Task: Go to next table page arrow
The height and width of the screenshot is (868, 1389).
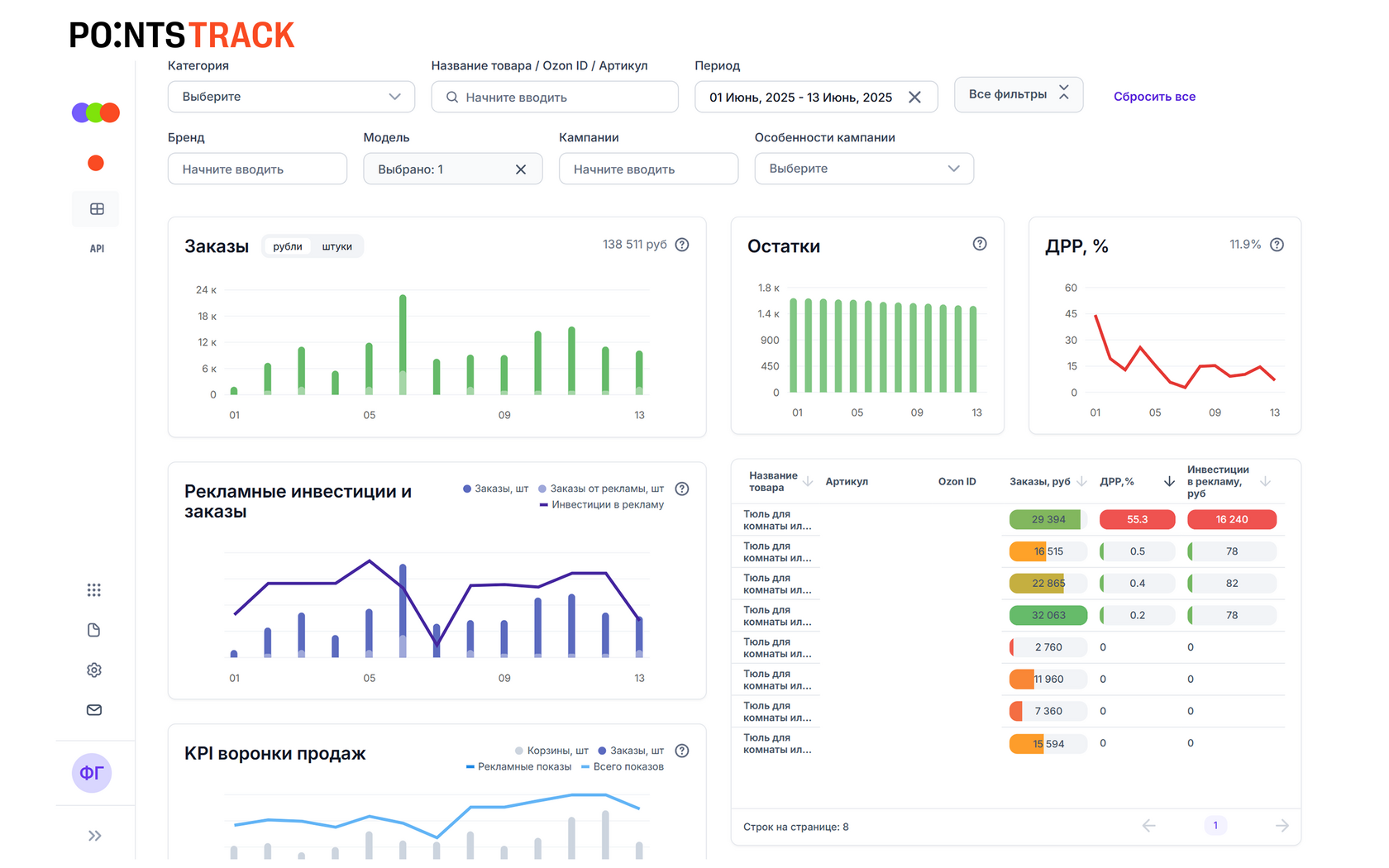Action: point(1282,826)
